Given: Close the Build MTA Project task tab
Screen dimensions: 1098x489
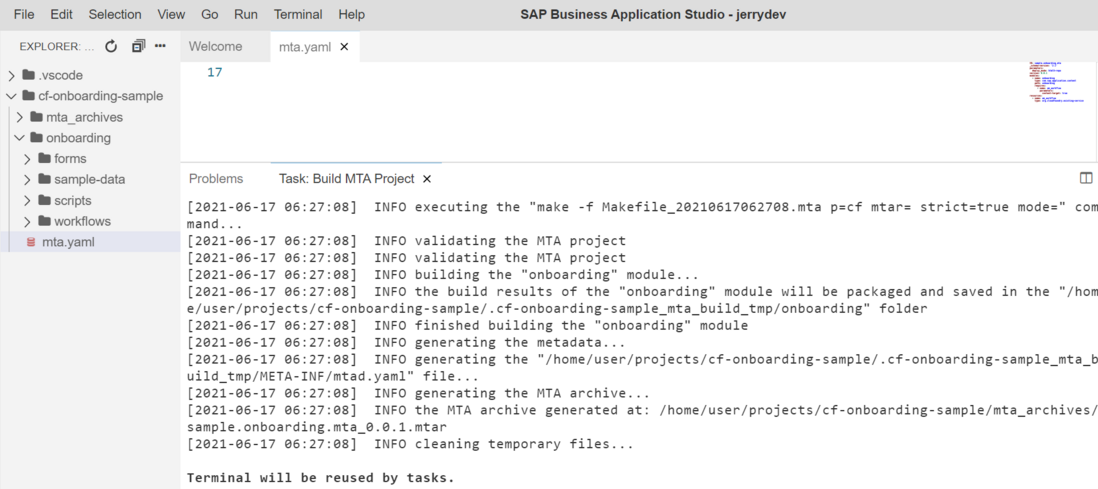Looking at the screenshot, I should (426, 179).
